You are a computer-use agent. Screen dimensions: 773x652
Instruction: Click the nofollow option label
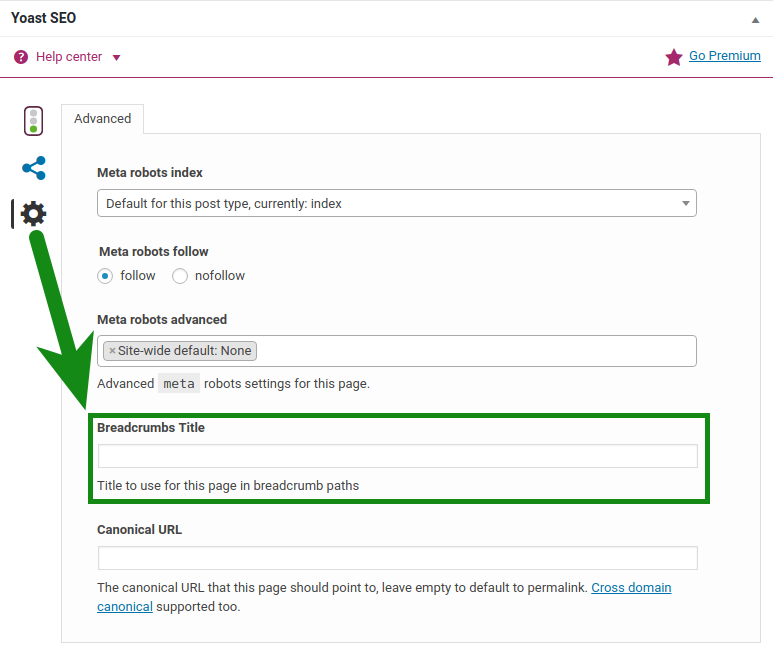click(x=220, y=275)
